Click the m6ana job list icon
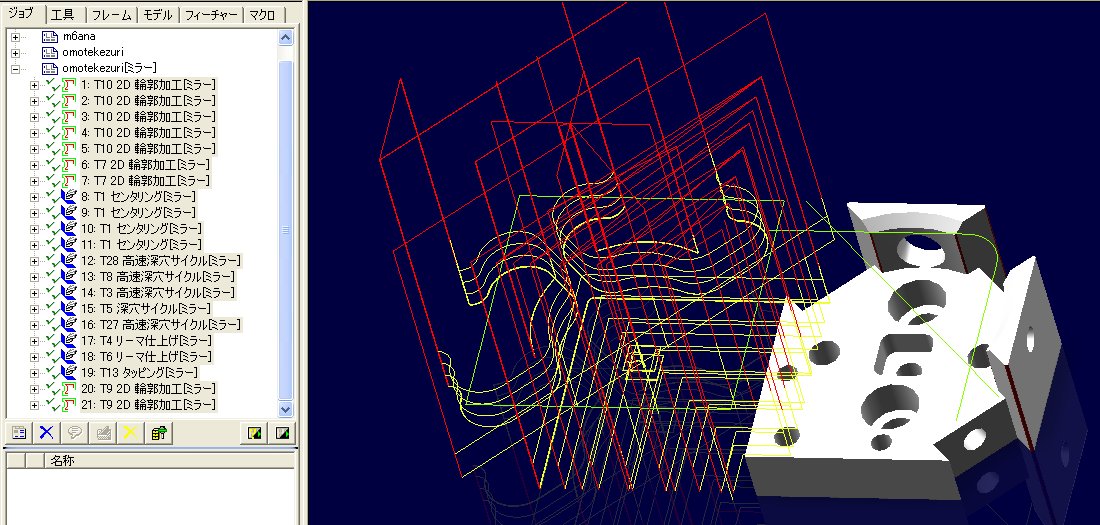This screenshot has width=1100, height=525. click(49, 36)
